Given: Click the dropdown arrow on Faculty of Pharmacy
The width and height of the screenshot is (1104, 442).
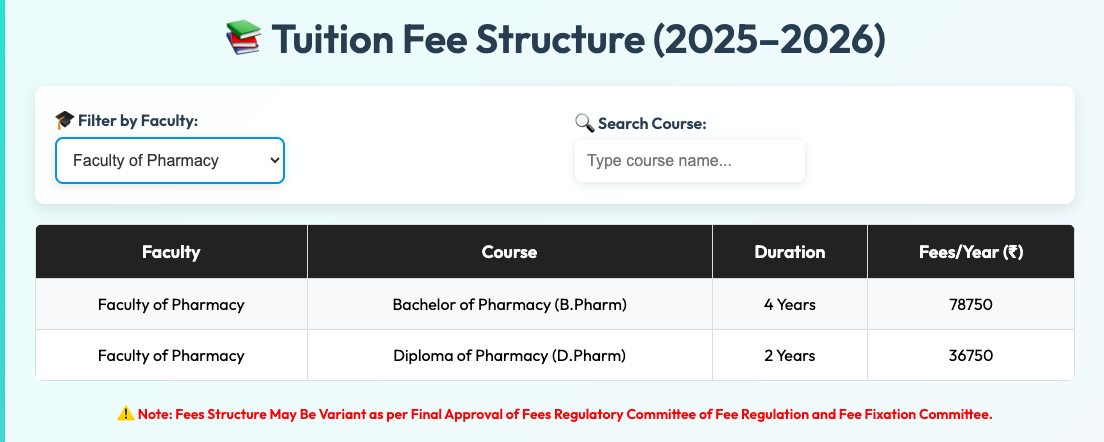Looking at the screenshot, I should (275, 160).
